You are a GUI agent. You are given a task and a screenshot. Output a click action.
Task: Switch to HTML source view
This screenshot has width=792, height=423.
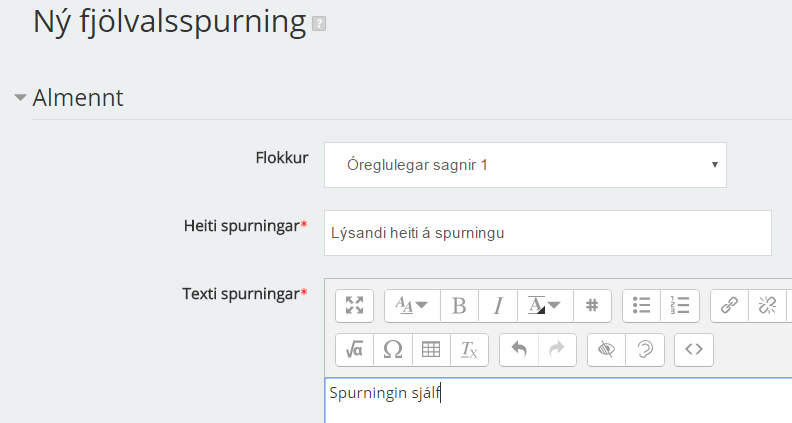pos(694,350)
